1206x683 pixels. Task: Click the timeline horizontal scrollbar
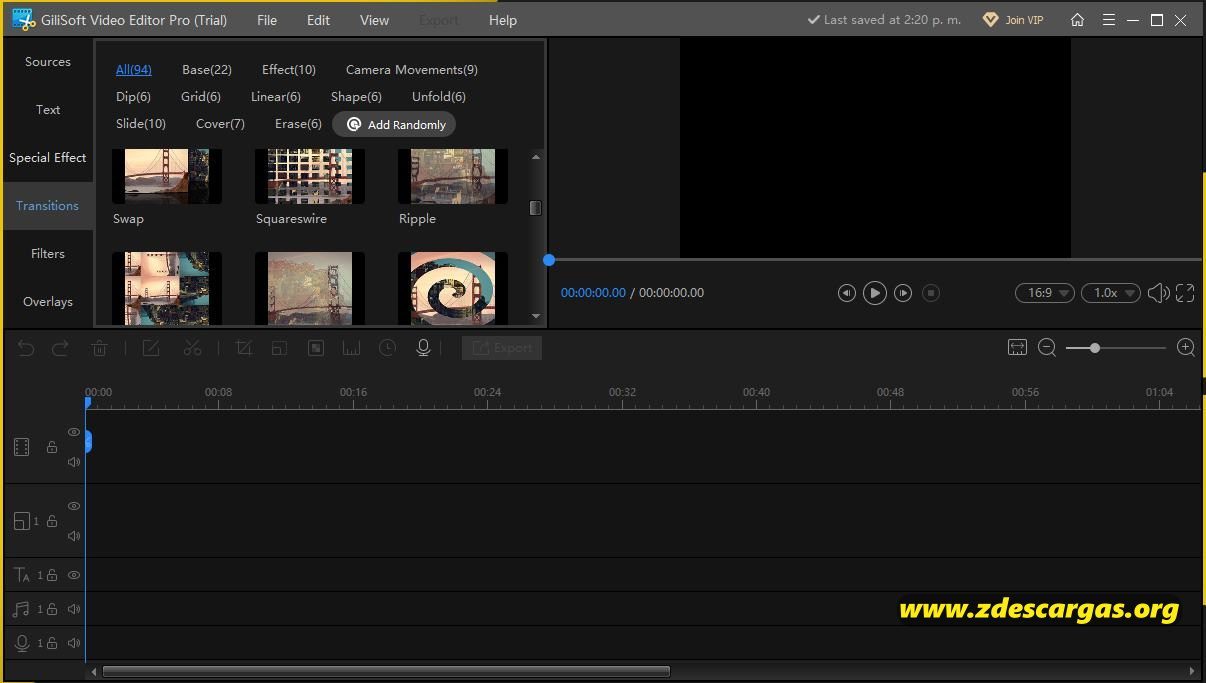tap(386, 671)
